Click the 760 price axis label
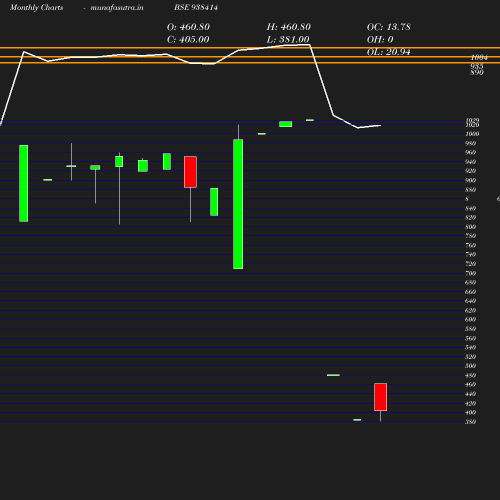Image resolution: width=500 pixels, height=500 pixels. pos(470,245)
